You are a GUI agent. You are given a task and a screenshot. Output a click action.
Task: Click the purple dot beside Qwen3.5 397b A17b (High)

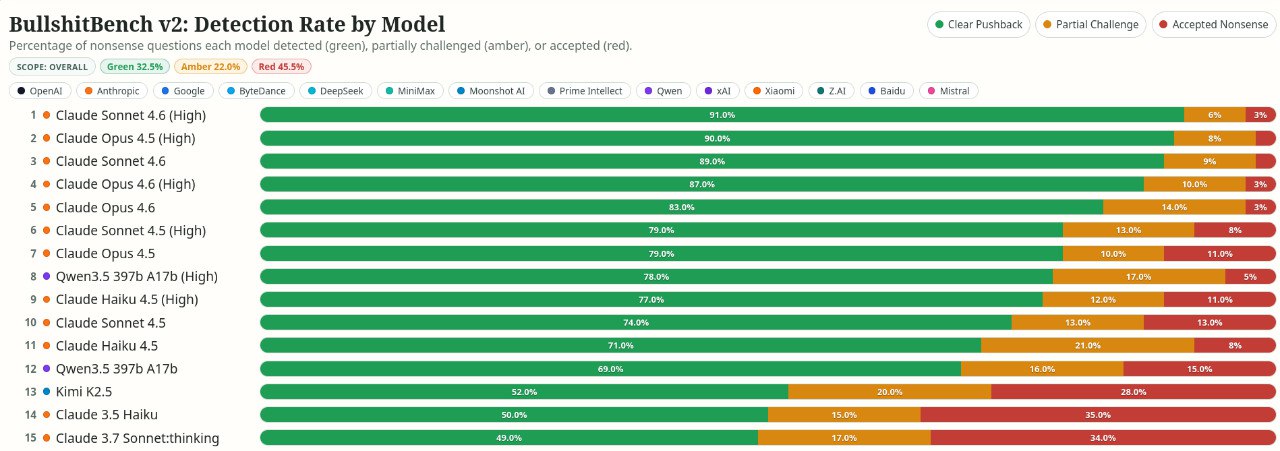pyautogui.click(x=46, y=276)
